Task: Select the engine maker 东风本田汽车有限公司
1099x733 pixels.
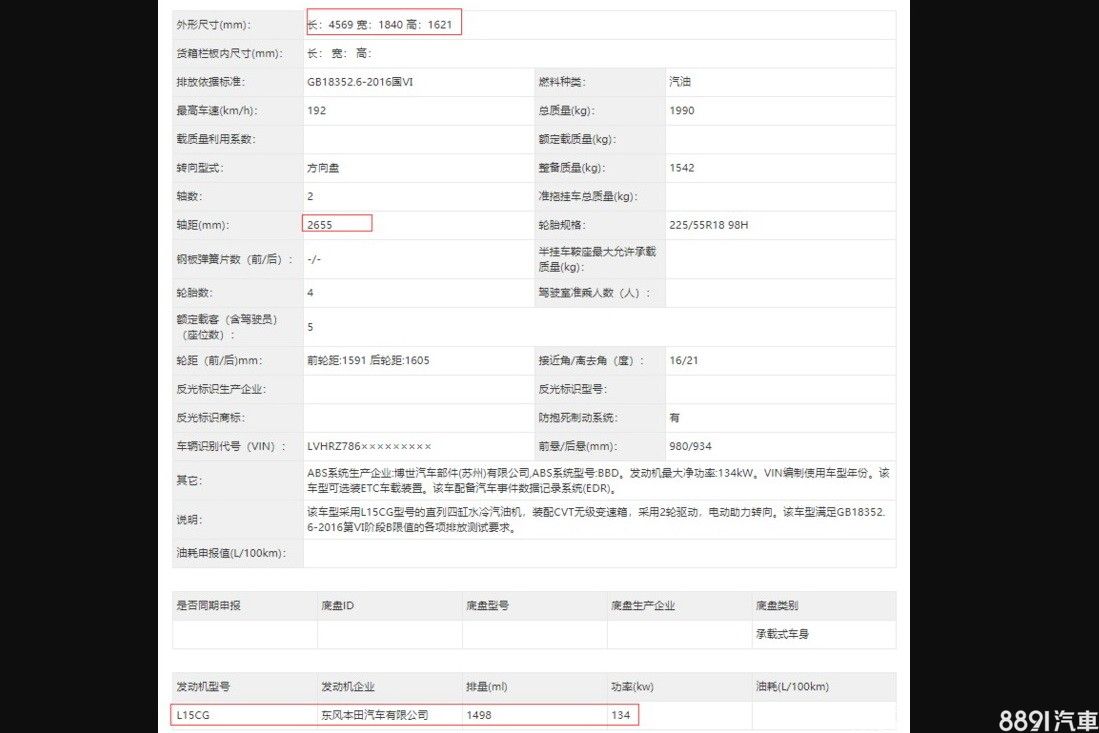Action: point(374,715)
